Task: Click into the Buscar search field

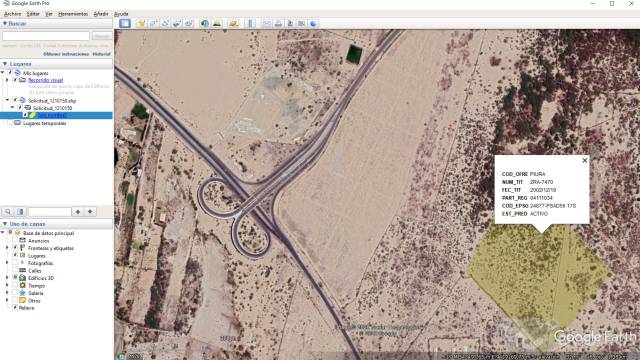Action: [46, 36]
